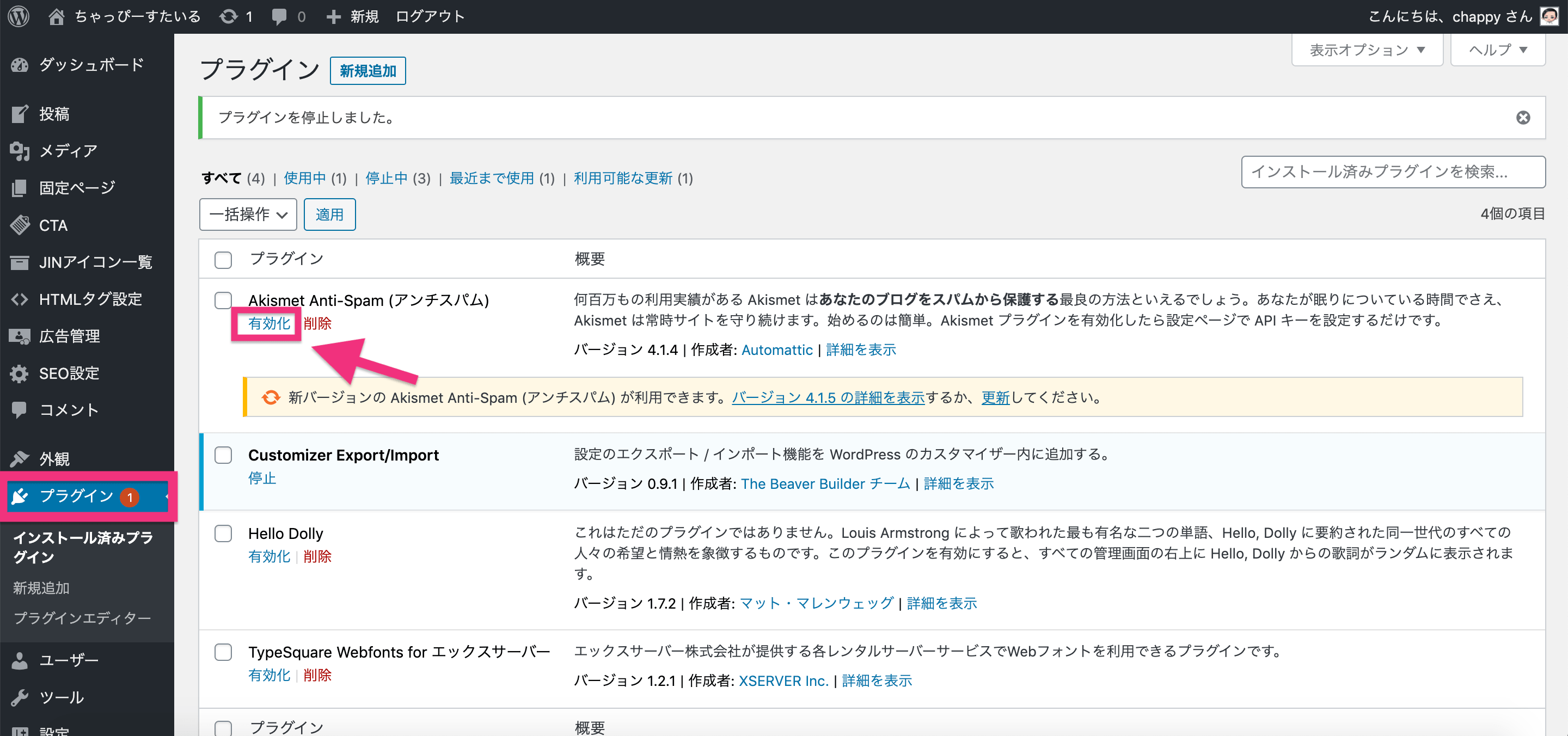Visit site via the home icon
Viewport: 1568px width, 736px height.
click(x=57, y=16)
